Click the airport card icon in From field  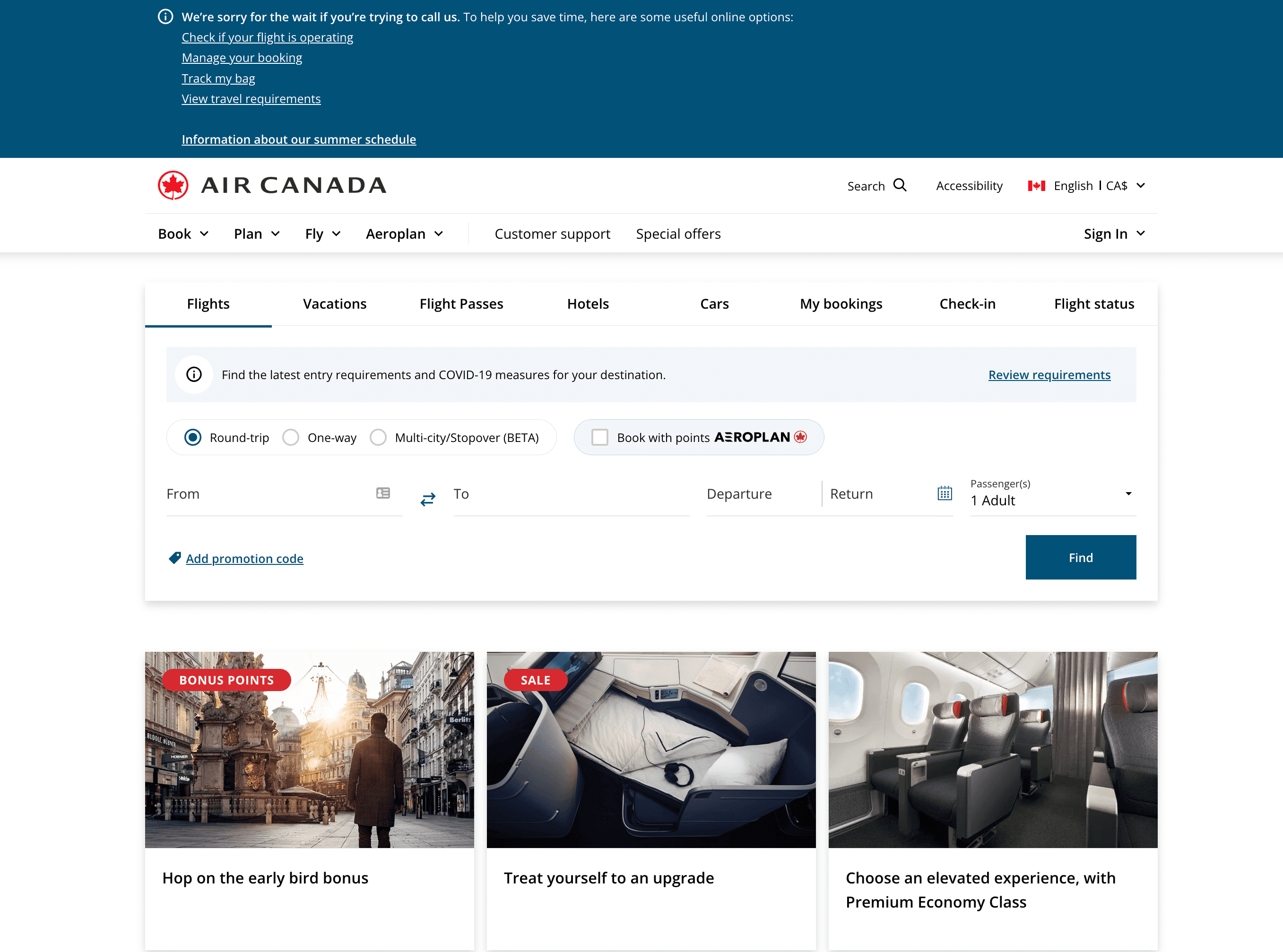[383, 493]
